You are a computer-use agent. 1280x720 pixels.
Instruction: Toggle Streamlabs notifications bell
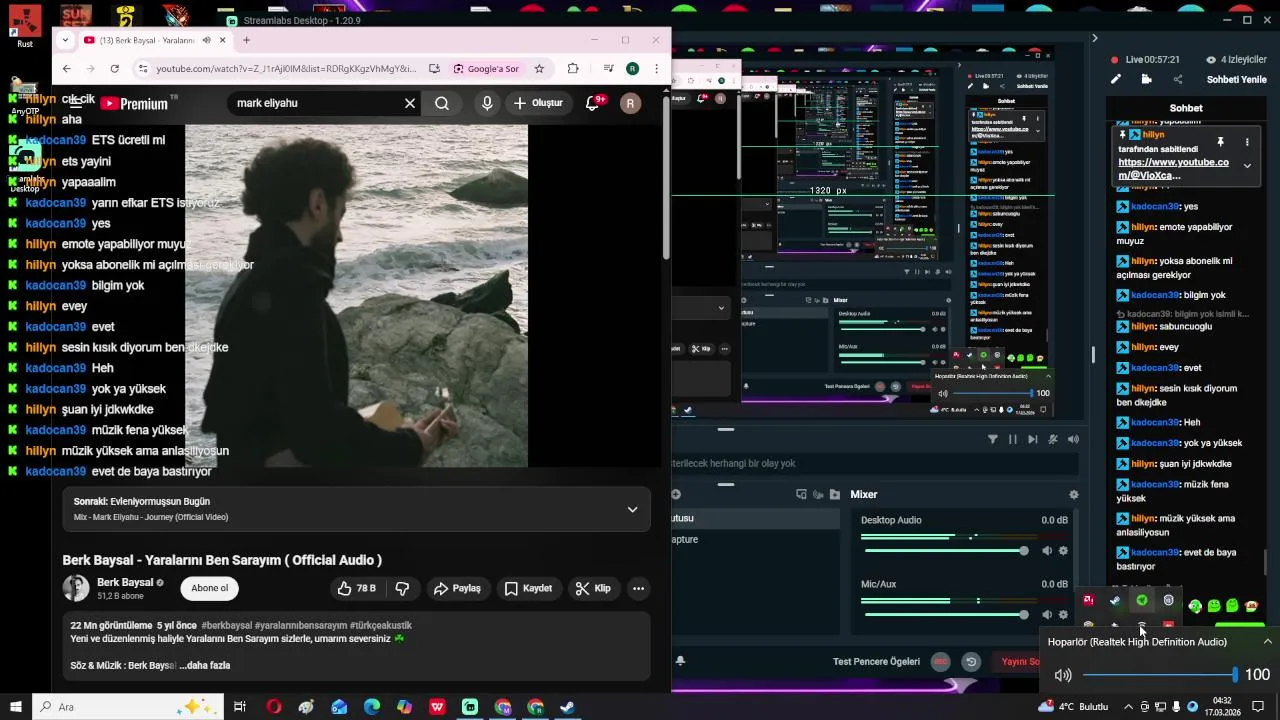(680, 661)
